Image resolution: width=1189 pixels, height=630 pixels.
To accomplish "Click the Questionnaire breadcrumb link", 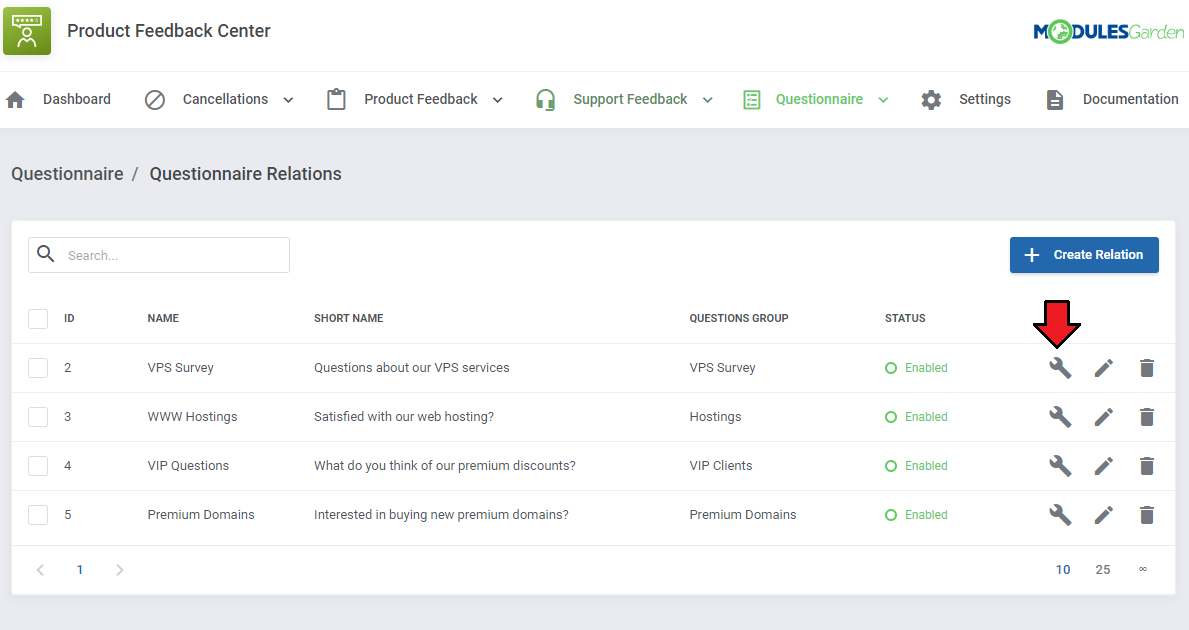I will click(x=67, y=174).
